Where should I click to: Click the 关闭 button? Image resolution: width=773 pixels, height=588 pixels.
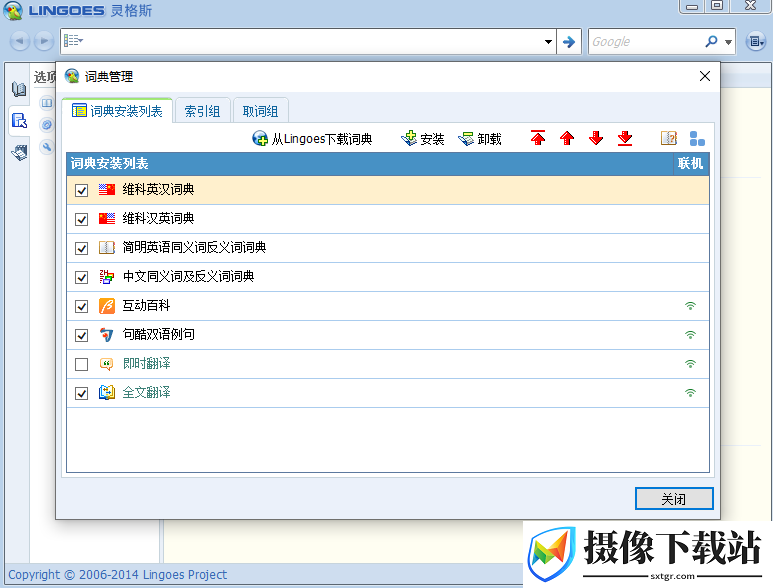(674, 499)
